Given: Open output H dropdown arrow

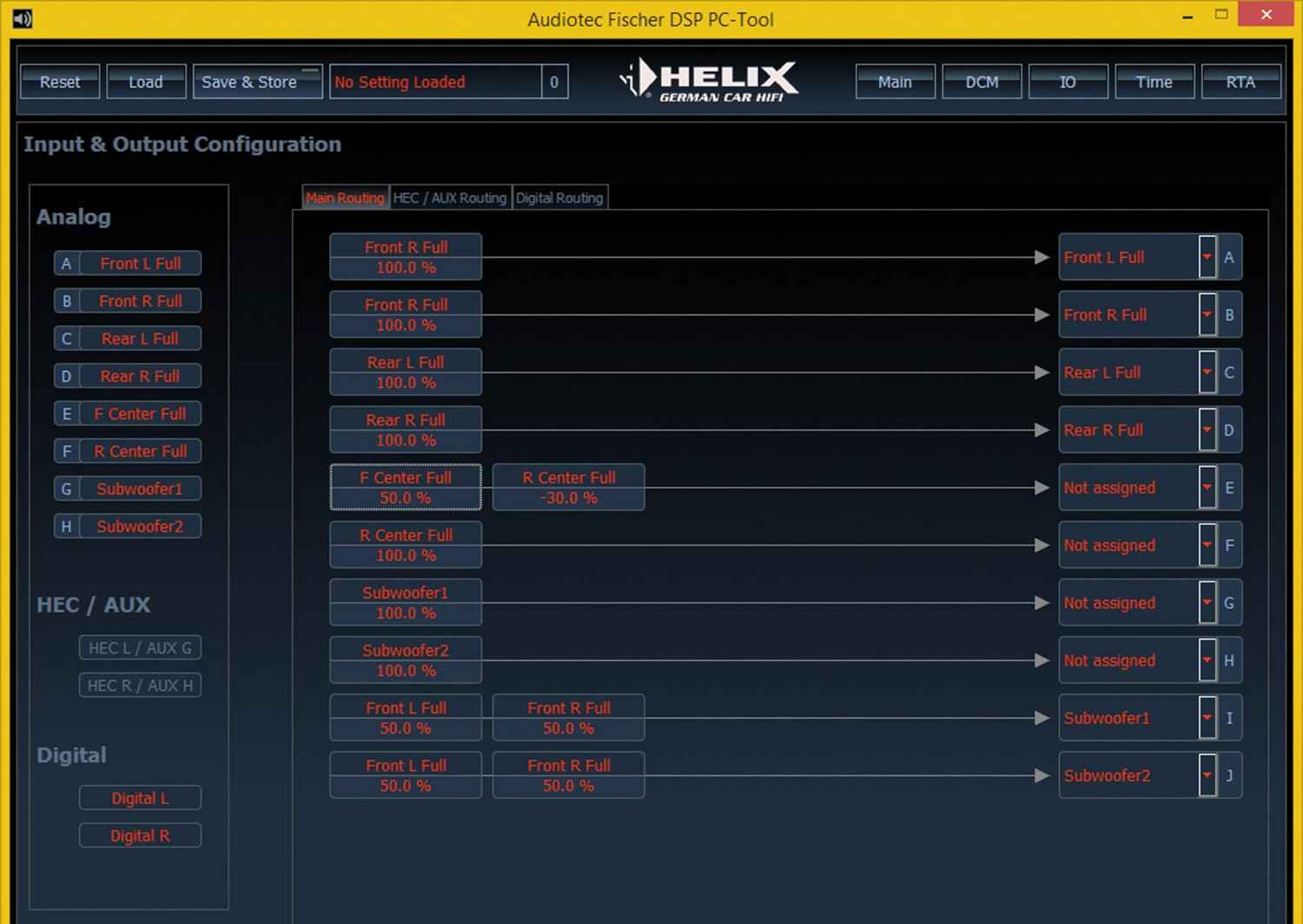Looking at the screenshot, I should coord(1207,660).
